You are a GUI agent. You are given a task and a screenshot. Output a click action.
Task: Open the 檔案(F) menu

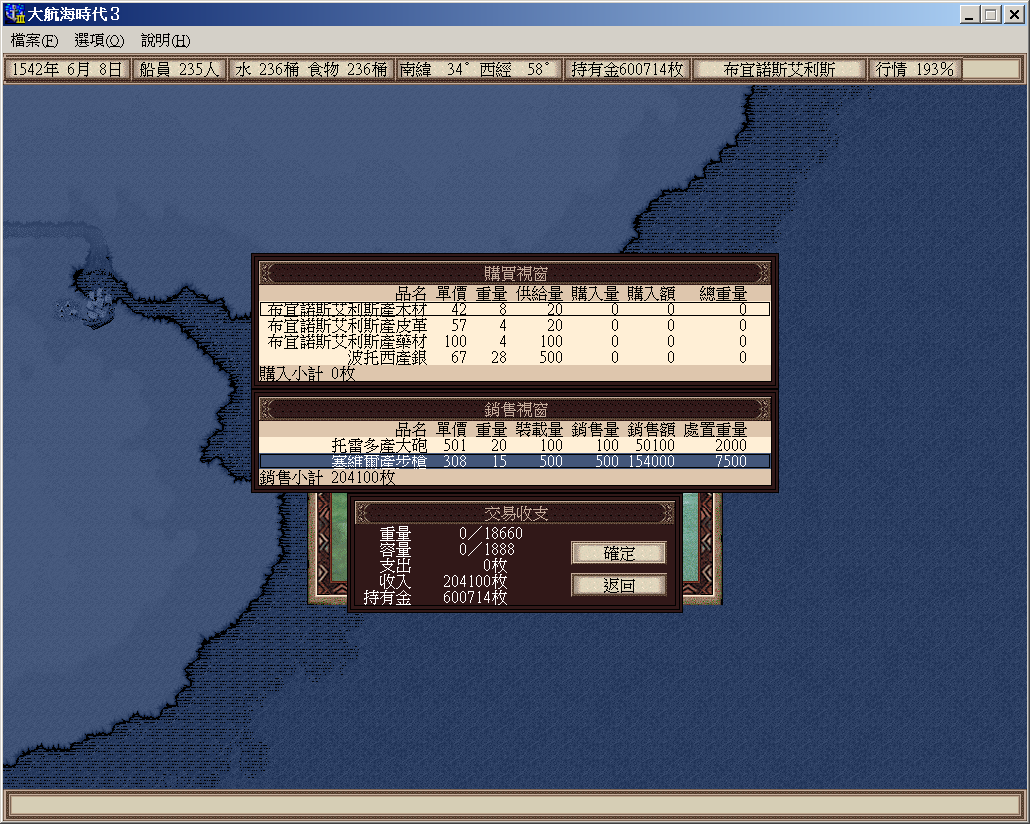pyautogui.click(x=34, y=41)
